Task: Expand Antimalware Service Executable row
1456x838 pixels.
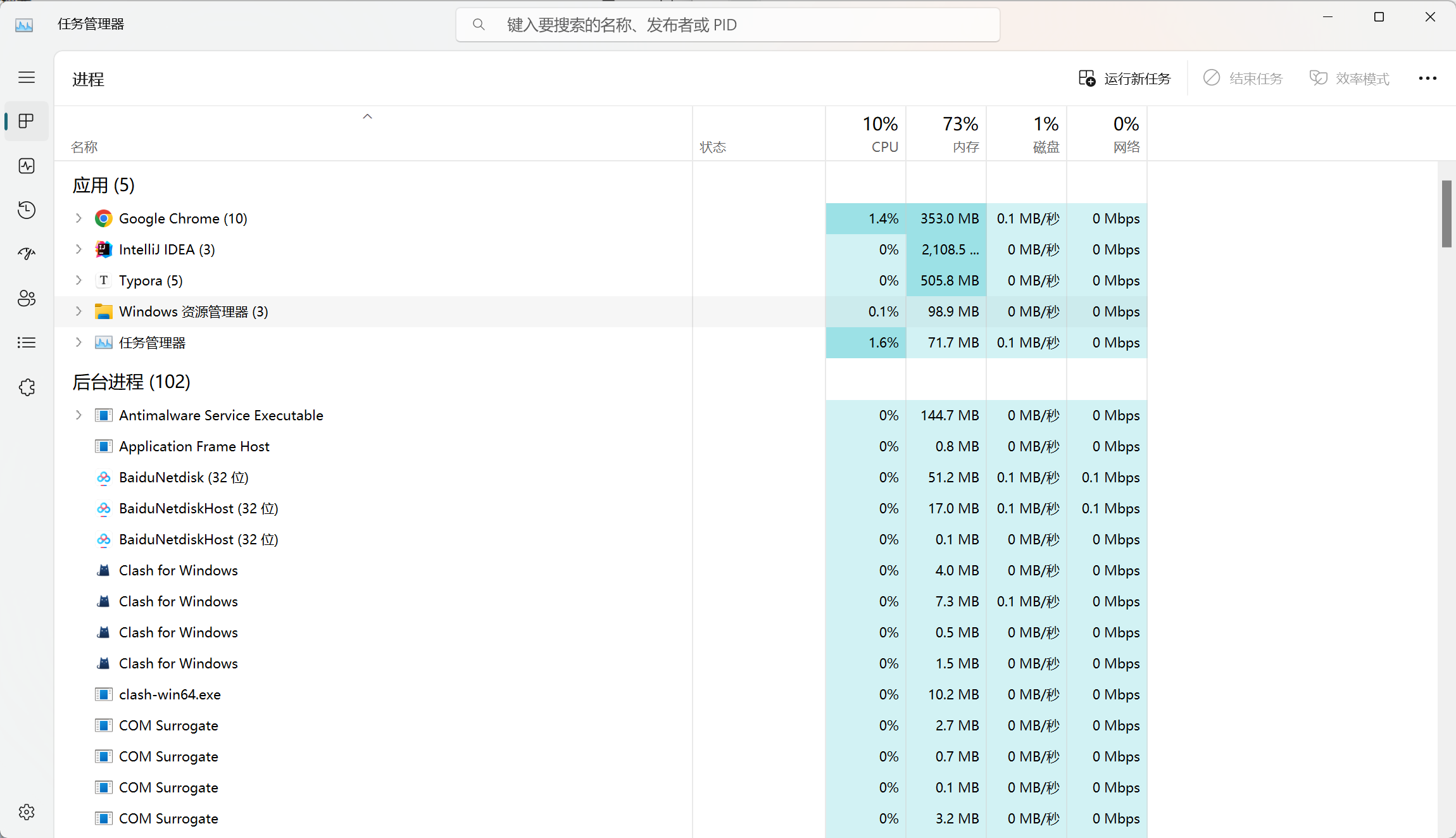Action: (x=78, y=415)
